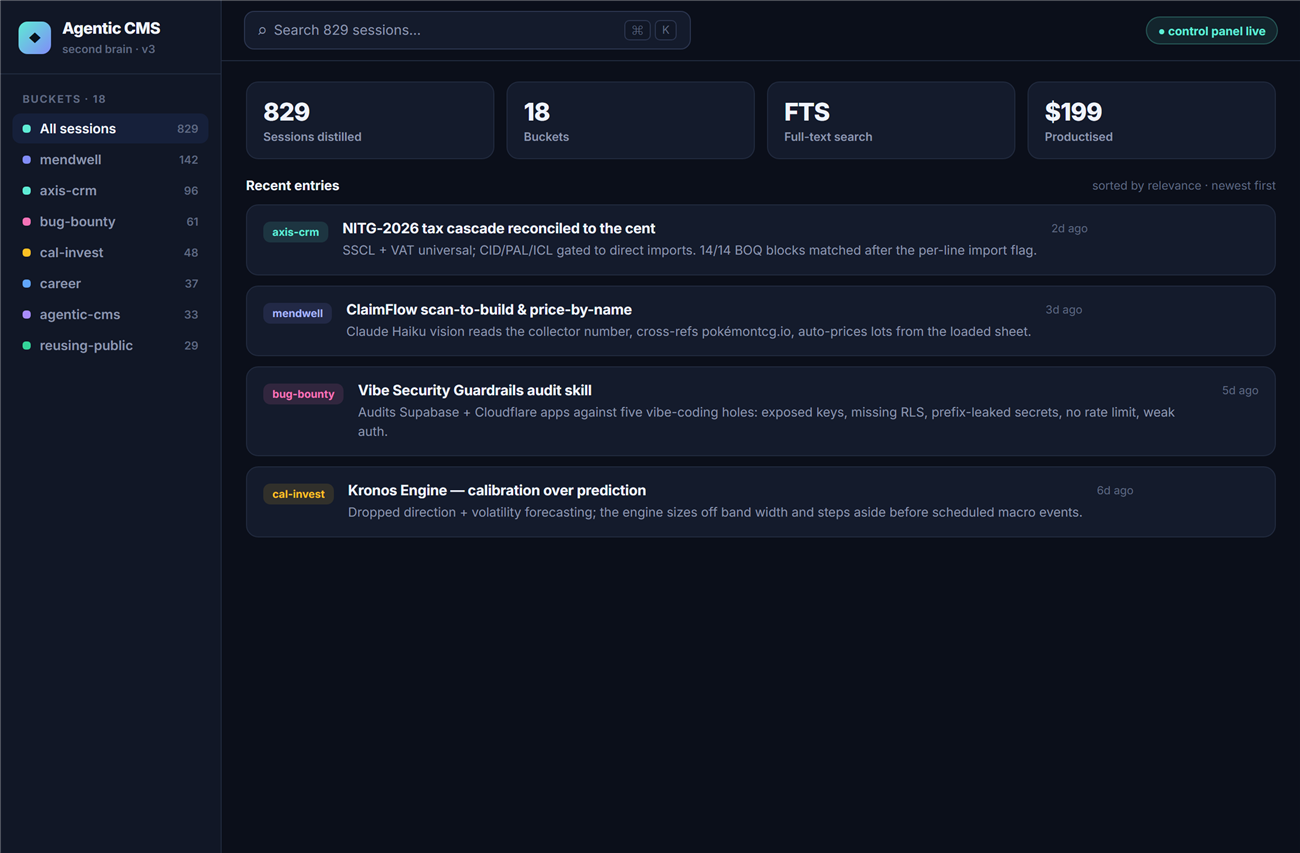The width and height of the screenshot is (1300, 853).
Task: Click the teal dot beside axis-crm
Action: click(27, 191)
